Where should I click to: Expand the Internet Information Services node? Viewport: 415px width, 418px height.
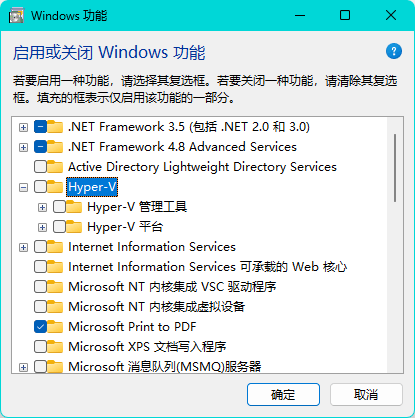point(23,247)
